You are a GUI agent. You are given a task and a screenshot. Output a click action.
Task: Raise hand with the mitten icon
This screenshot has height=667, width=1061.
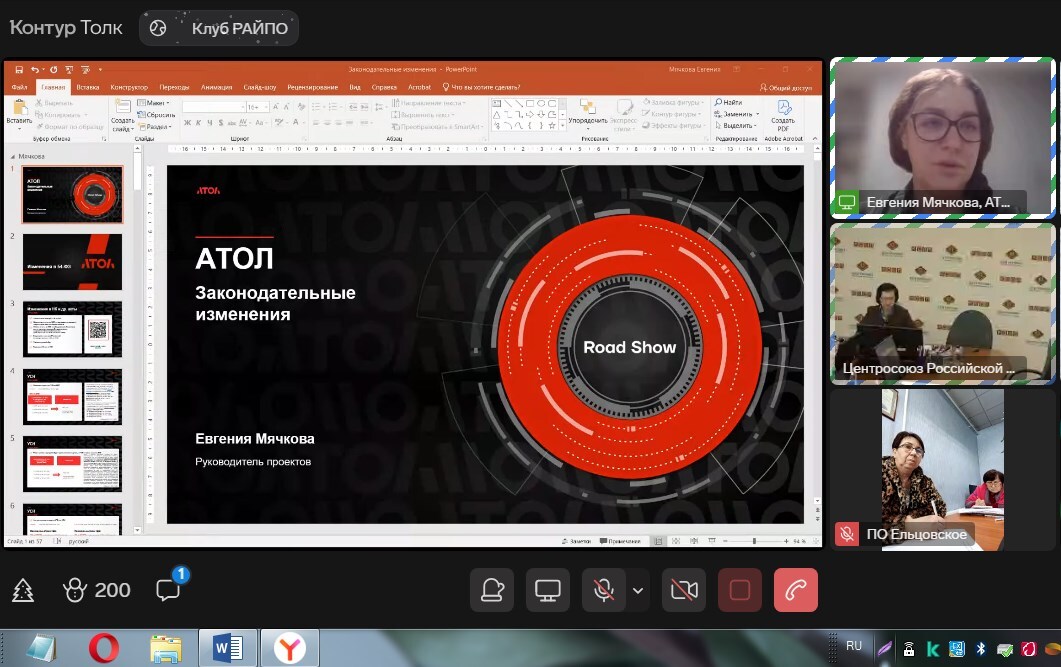(x=492, y=591)
